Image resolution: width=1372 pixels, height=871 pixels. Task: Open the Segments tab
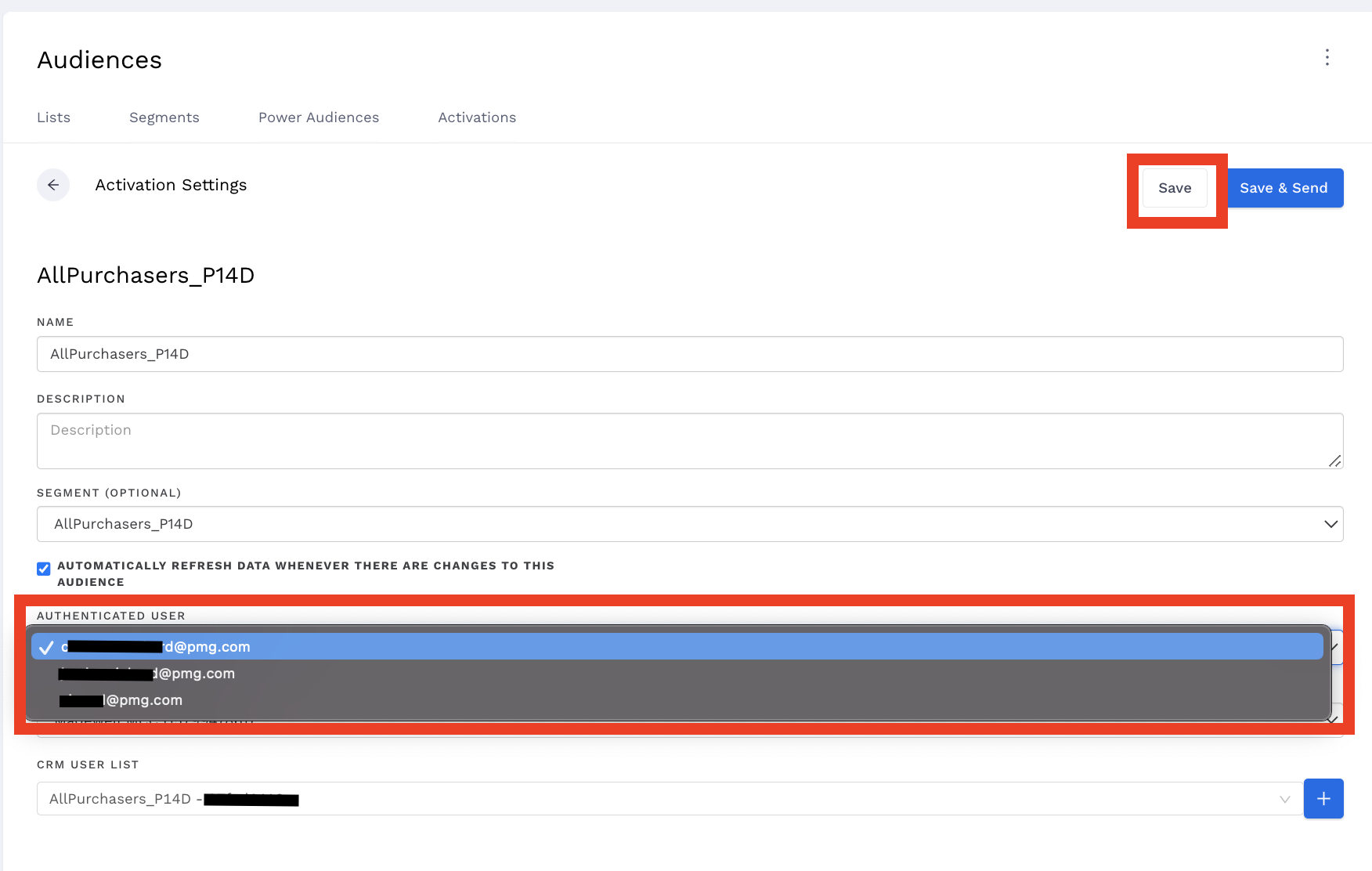pyautogui.click(x=164, y=117)
